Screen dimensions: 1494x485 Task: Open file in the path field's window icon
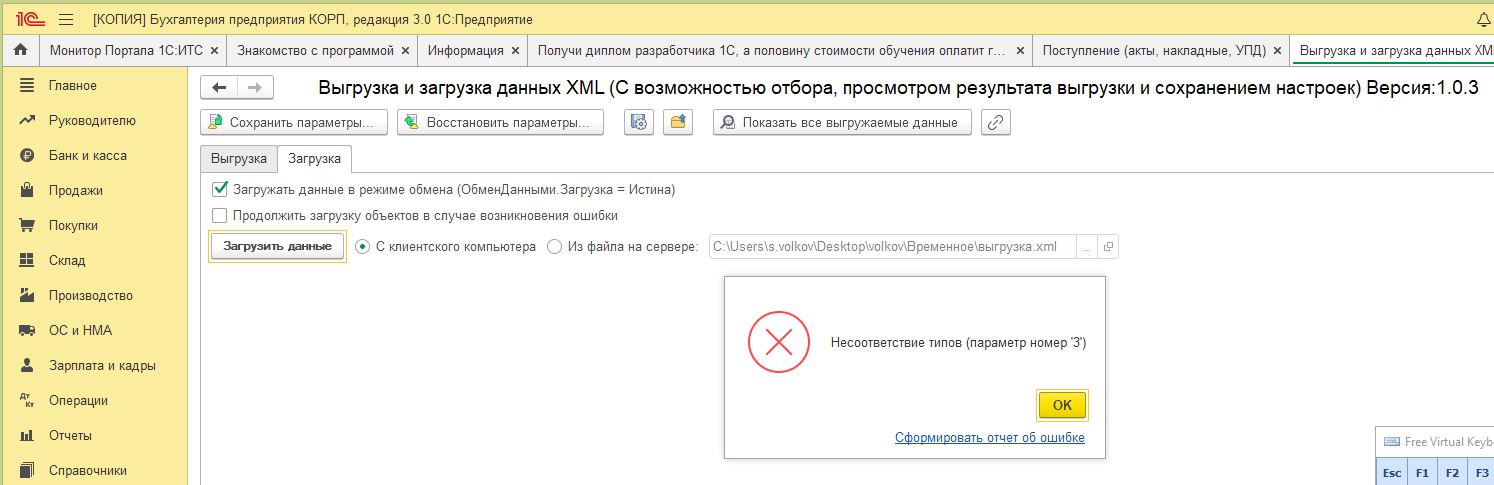tap(1108, 246)
